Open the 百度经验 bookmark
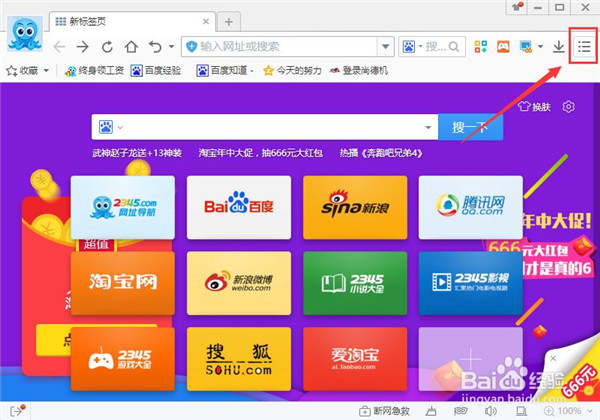 158,71
